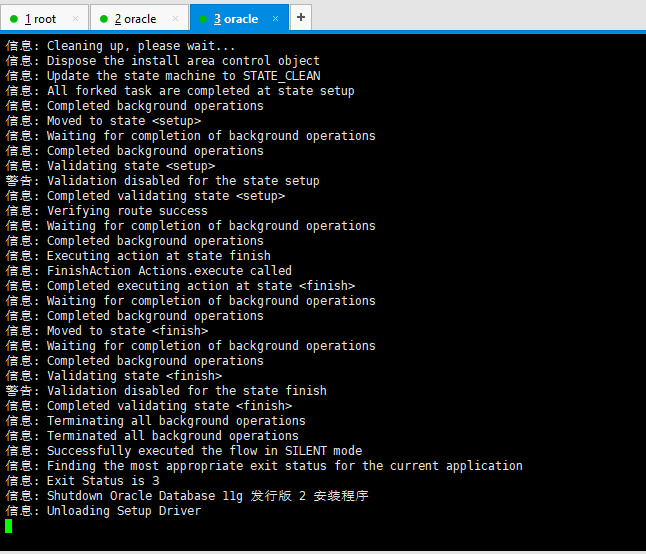Viewport: 646px width, 554px height.
Task: Close the 1 root tab
Action: (x=75, y=19)
